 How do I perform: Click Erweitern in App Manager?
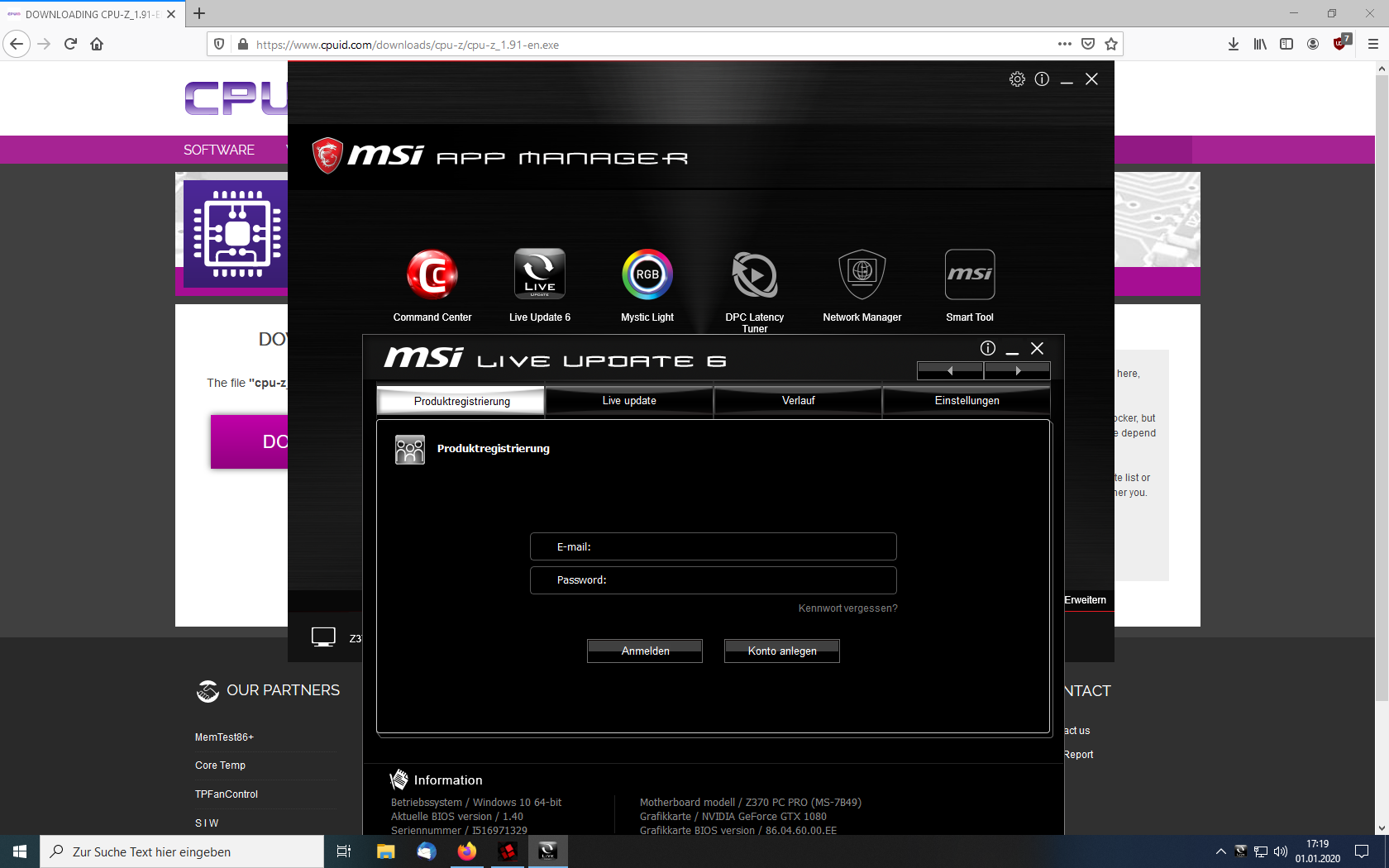click(1085, 600)
